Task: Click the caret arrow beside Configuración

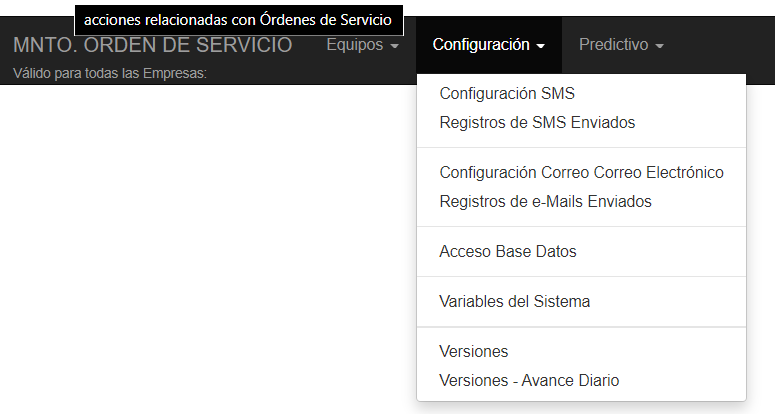Action: [x=541, y=47]
